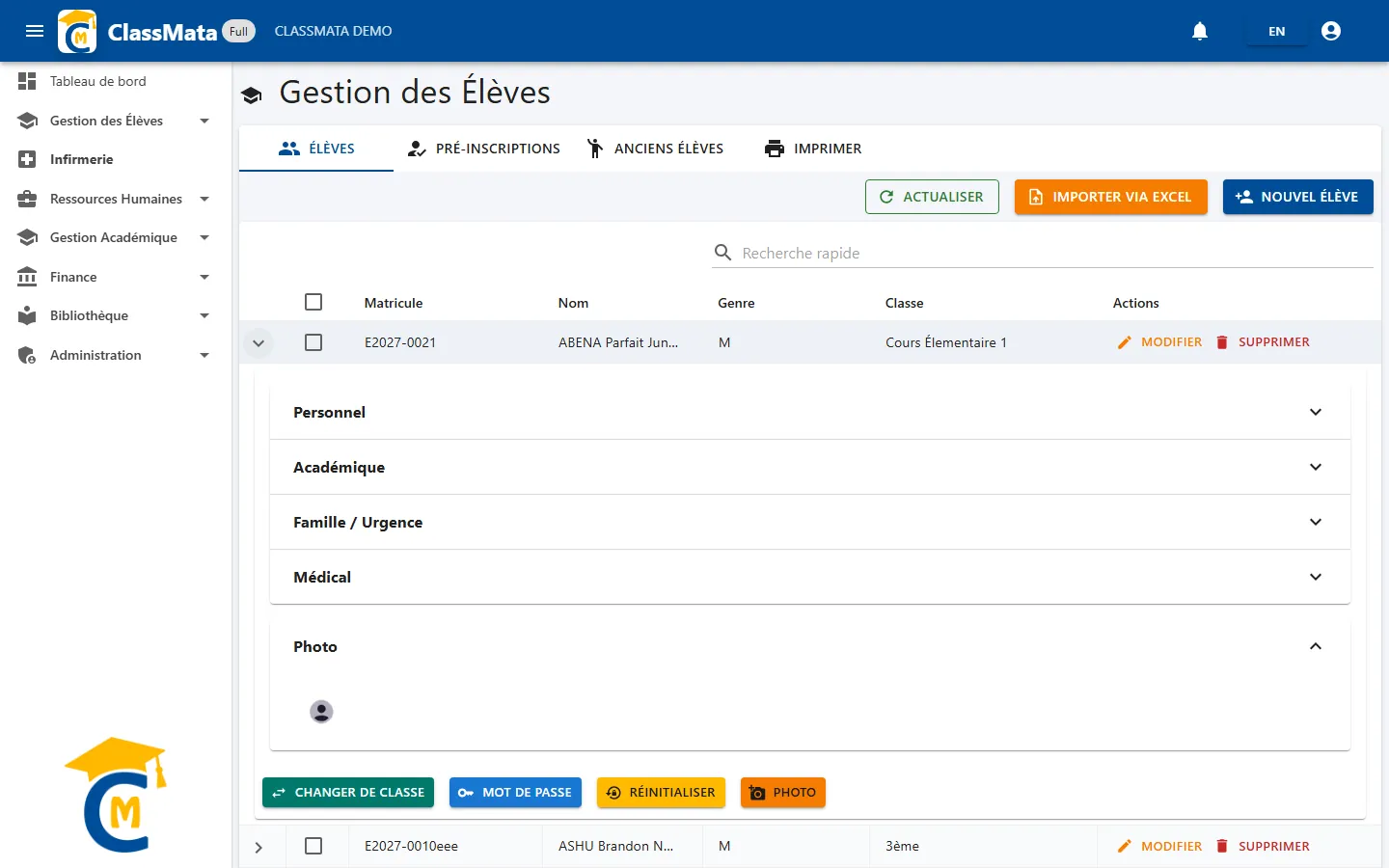Open the user account profile icon

(1331, 31)
